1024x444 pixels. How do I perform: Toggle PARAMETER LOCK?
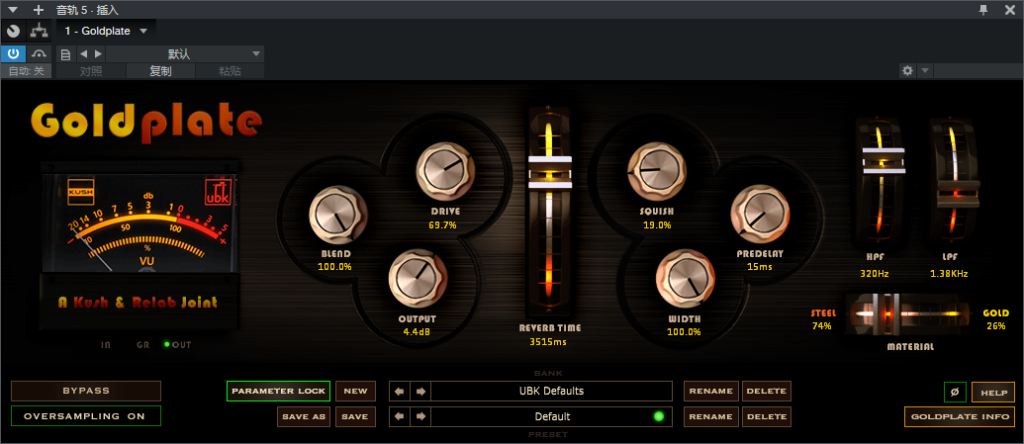coord(278,390)
